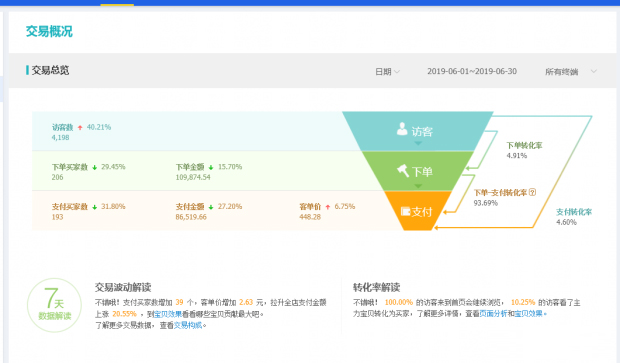Screen dimensions: 620x363
Task: Click the 下单买家数 value 206
Action: [x=57, y=177]
